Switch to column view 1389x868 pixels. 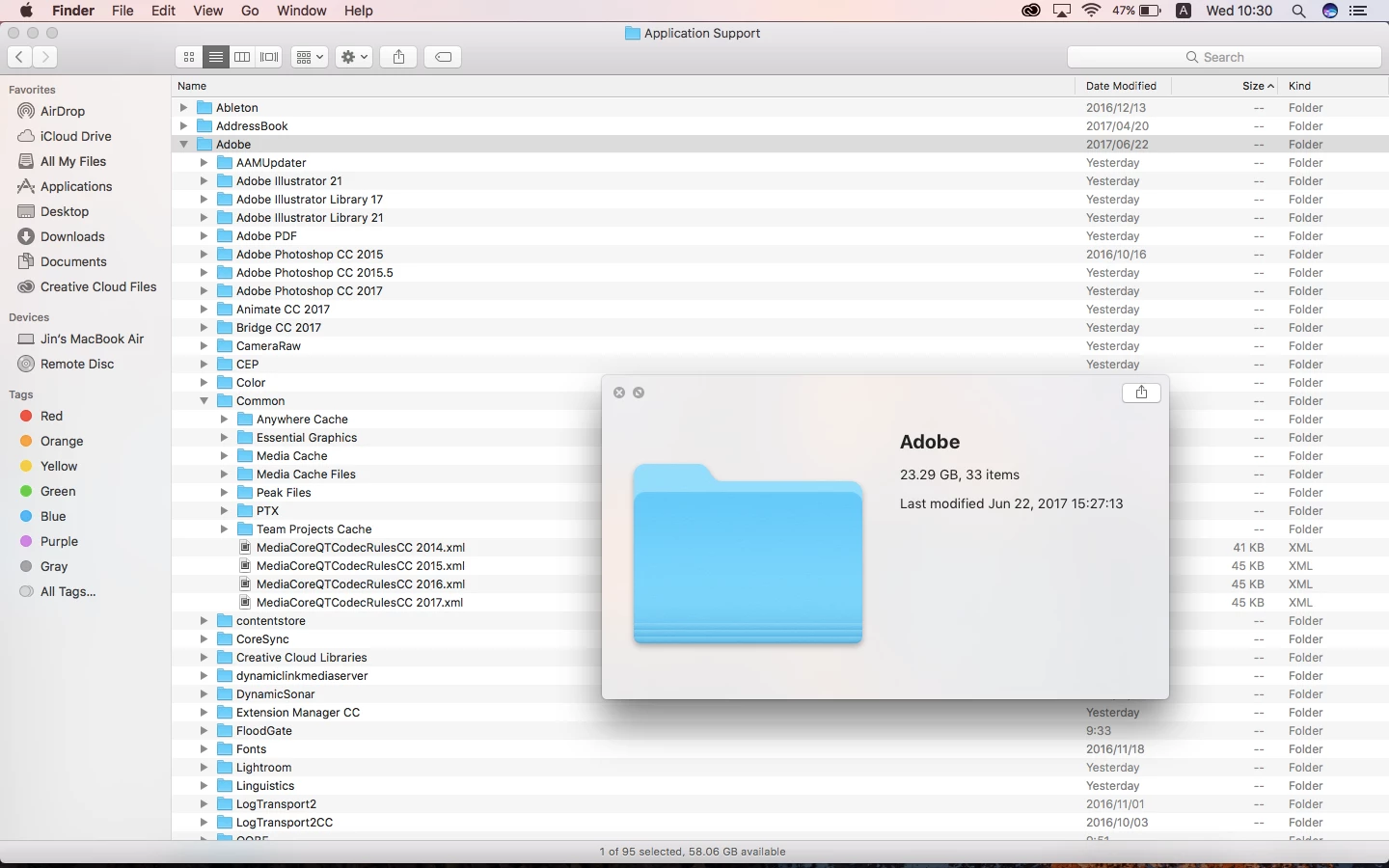(x=243, y=57)
